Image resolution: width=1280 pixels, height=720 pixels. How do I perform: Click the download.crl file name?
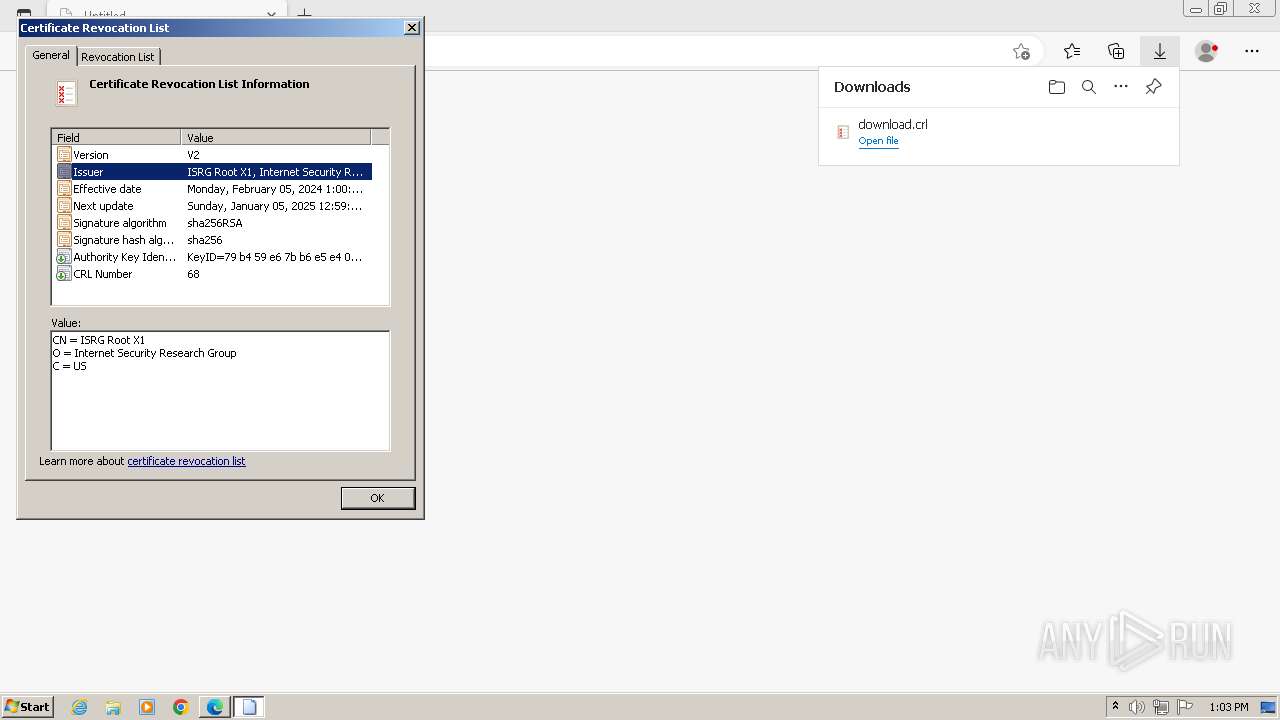(893, 124)
